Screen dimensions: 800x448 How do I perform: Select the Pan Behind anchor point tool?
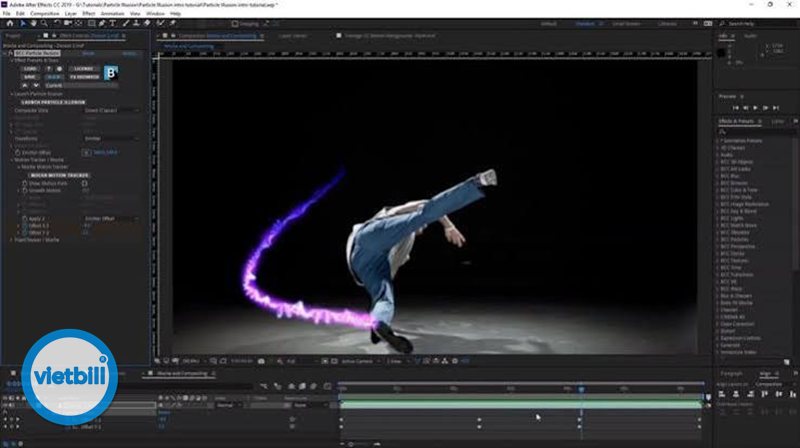click(78, 23)
